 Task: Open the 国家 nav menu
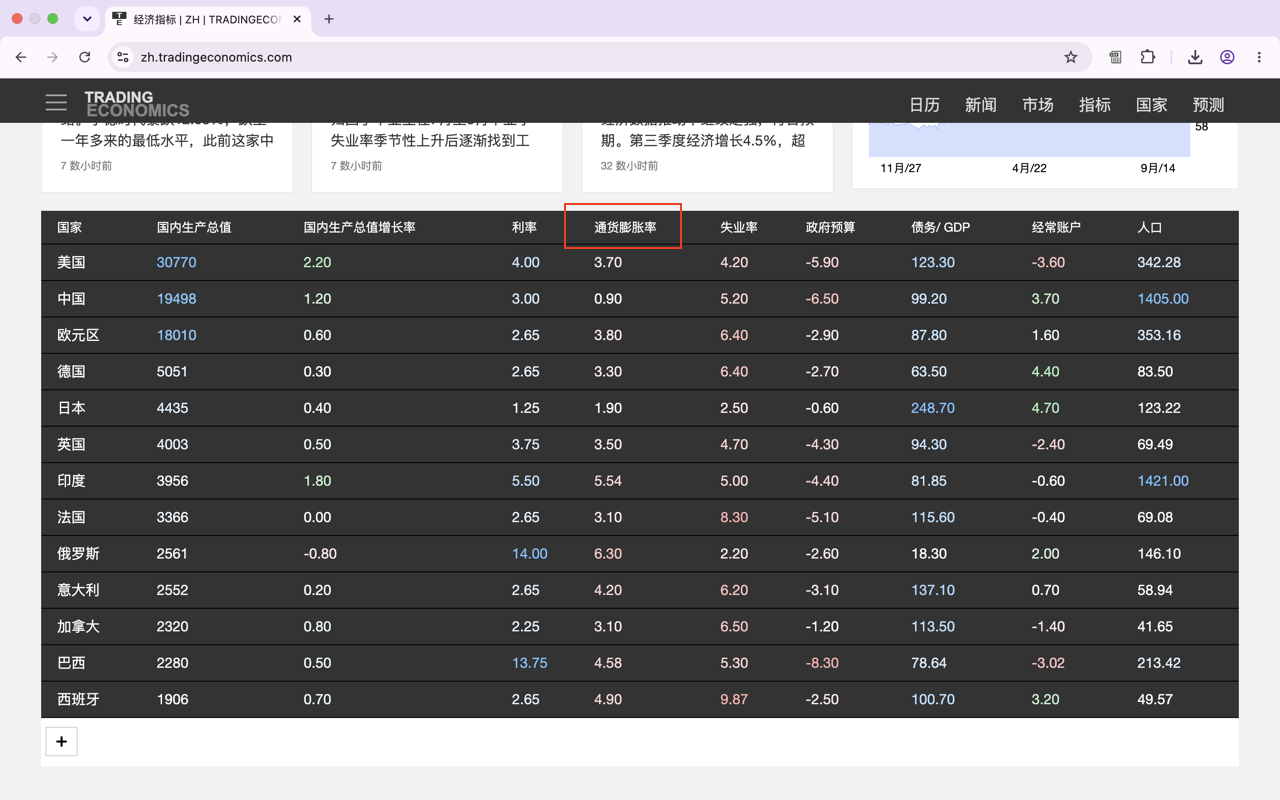tap(1152, 105)
